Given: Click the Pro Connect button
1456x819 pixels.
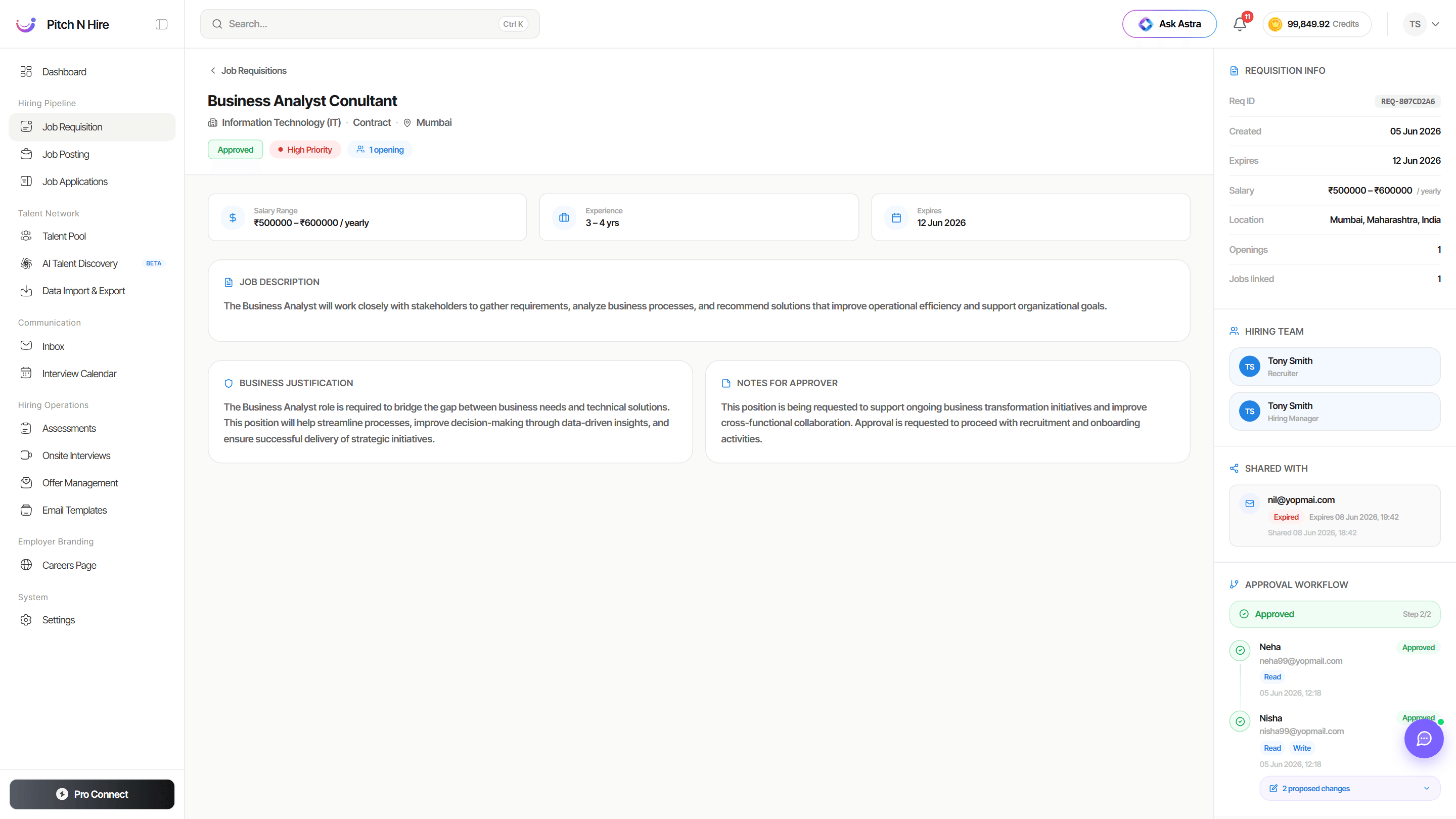Looking at the screenshot, I should (x=92, y=794).
